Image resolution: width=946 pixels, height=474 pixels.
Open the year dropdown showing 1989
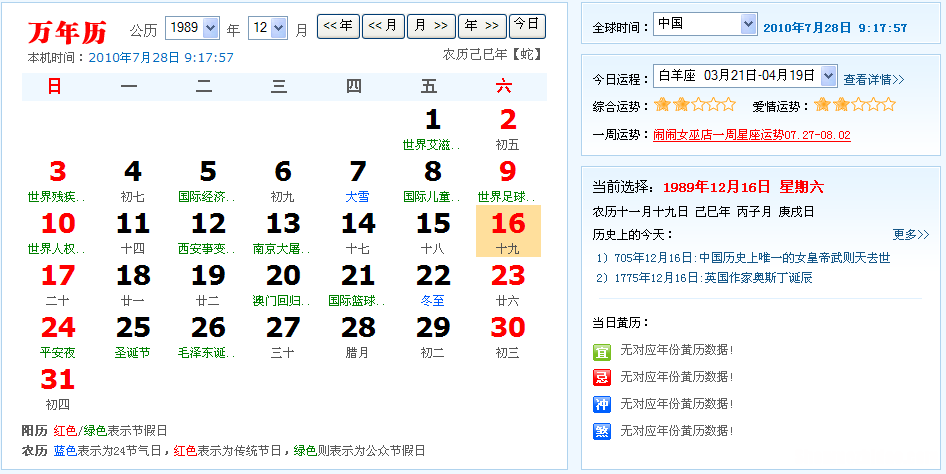coord(192,28)
